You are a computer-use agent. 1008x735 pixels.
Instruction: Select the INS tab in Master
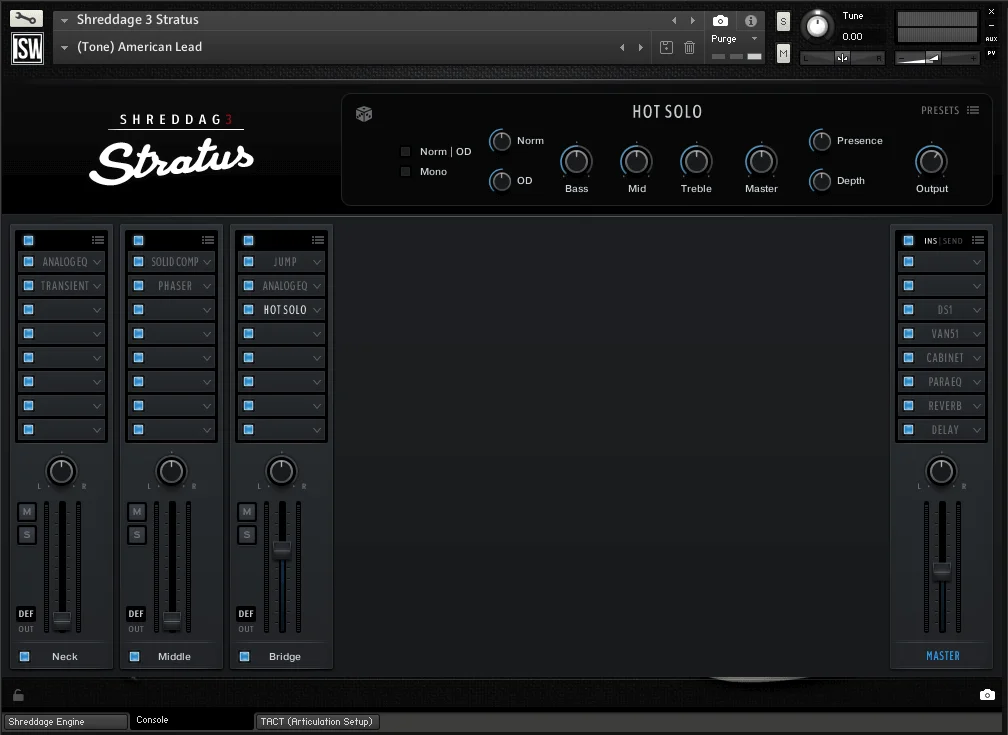click(930, 241)
